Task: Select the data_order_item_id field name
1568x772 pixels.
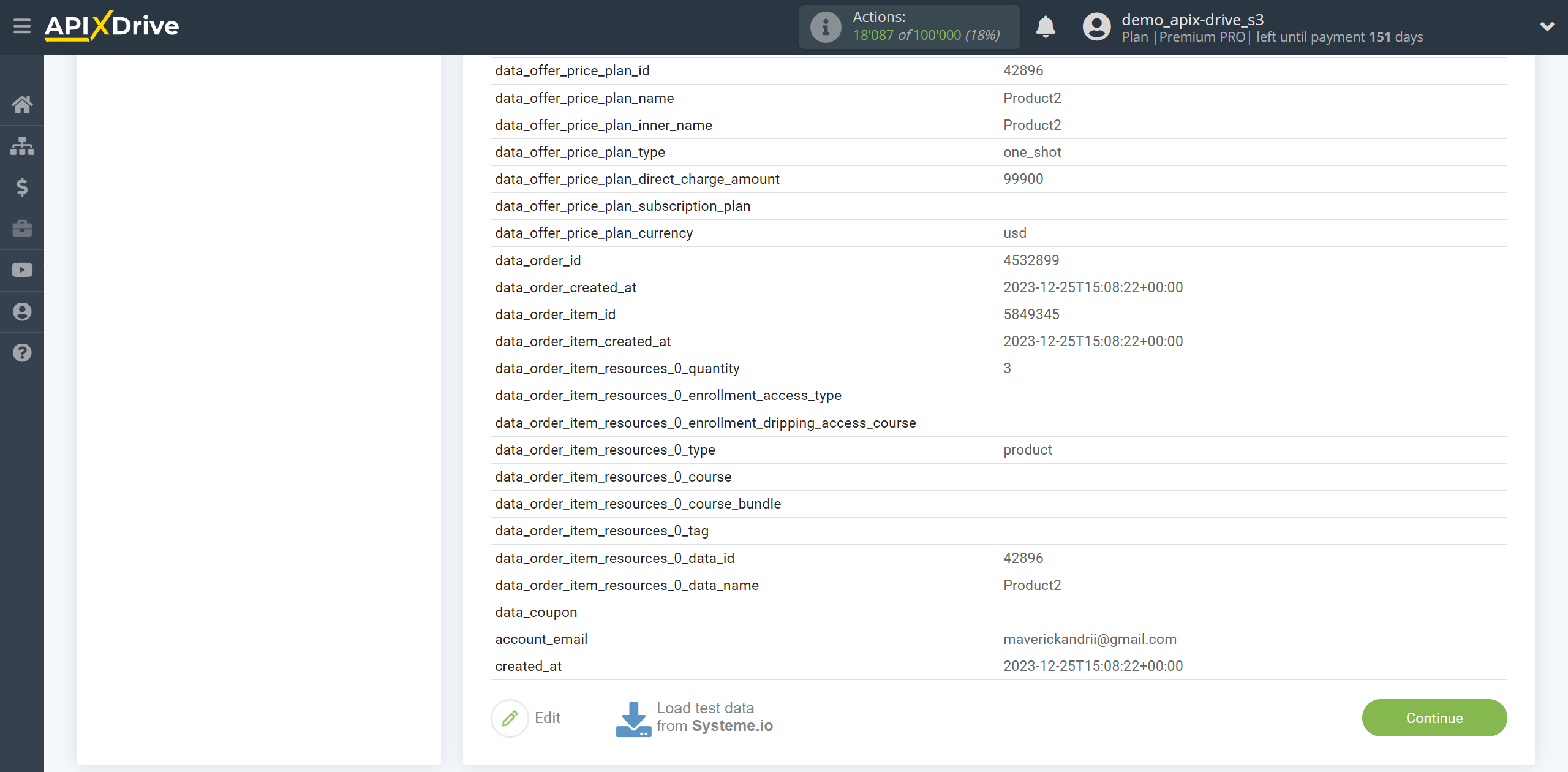Action: click(555, 314)
